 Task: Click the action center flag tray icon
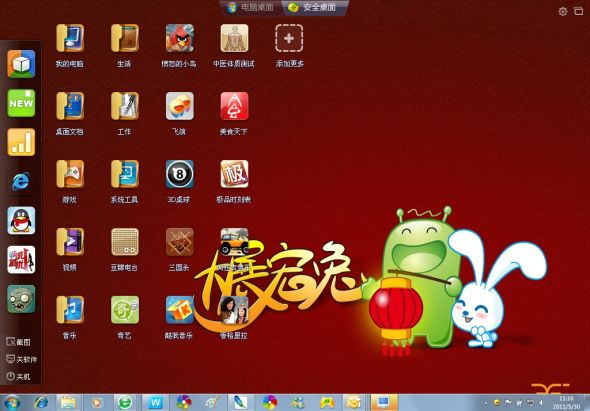(508, 402)
